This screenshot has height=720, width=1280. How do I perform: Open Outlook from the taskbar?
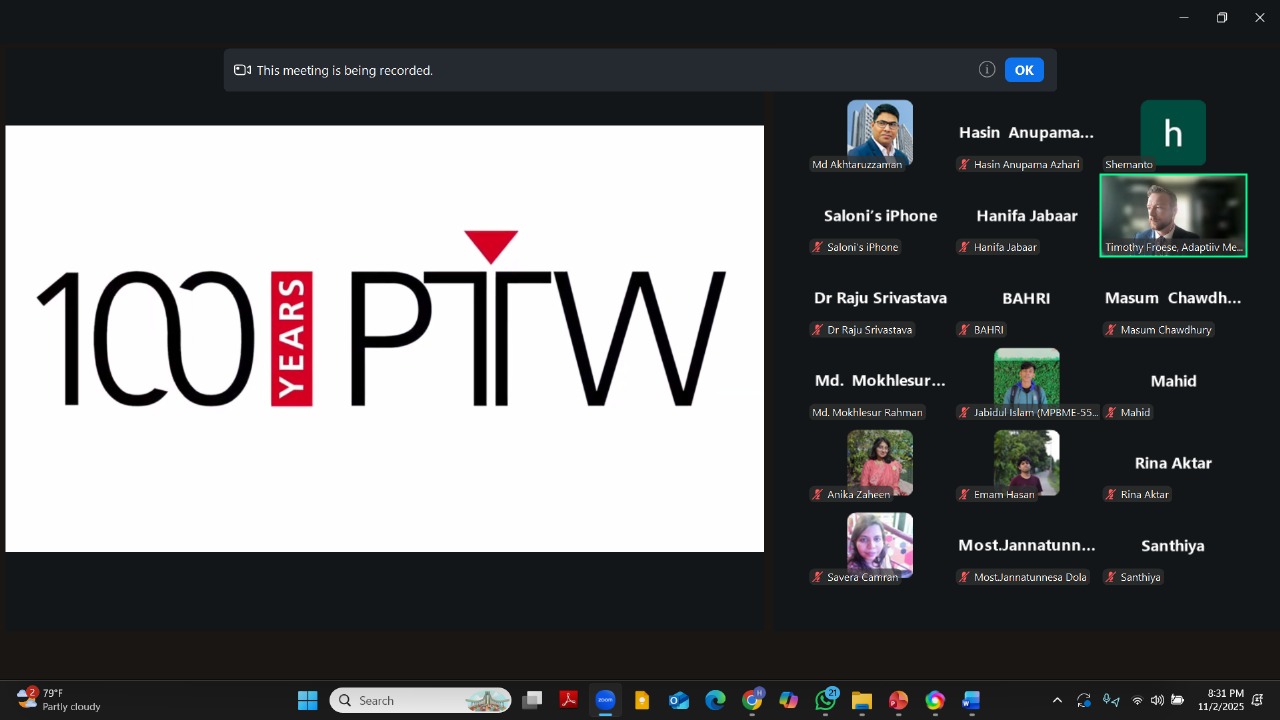(679, 700)
